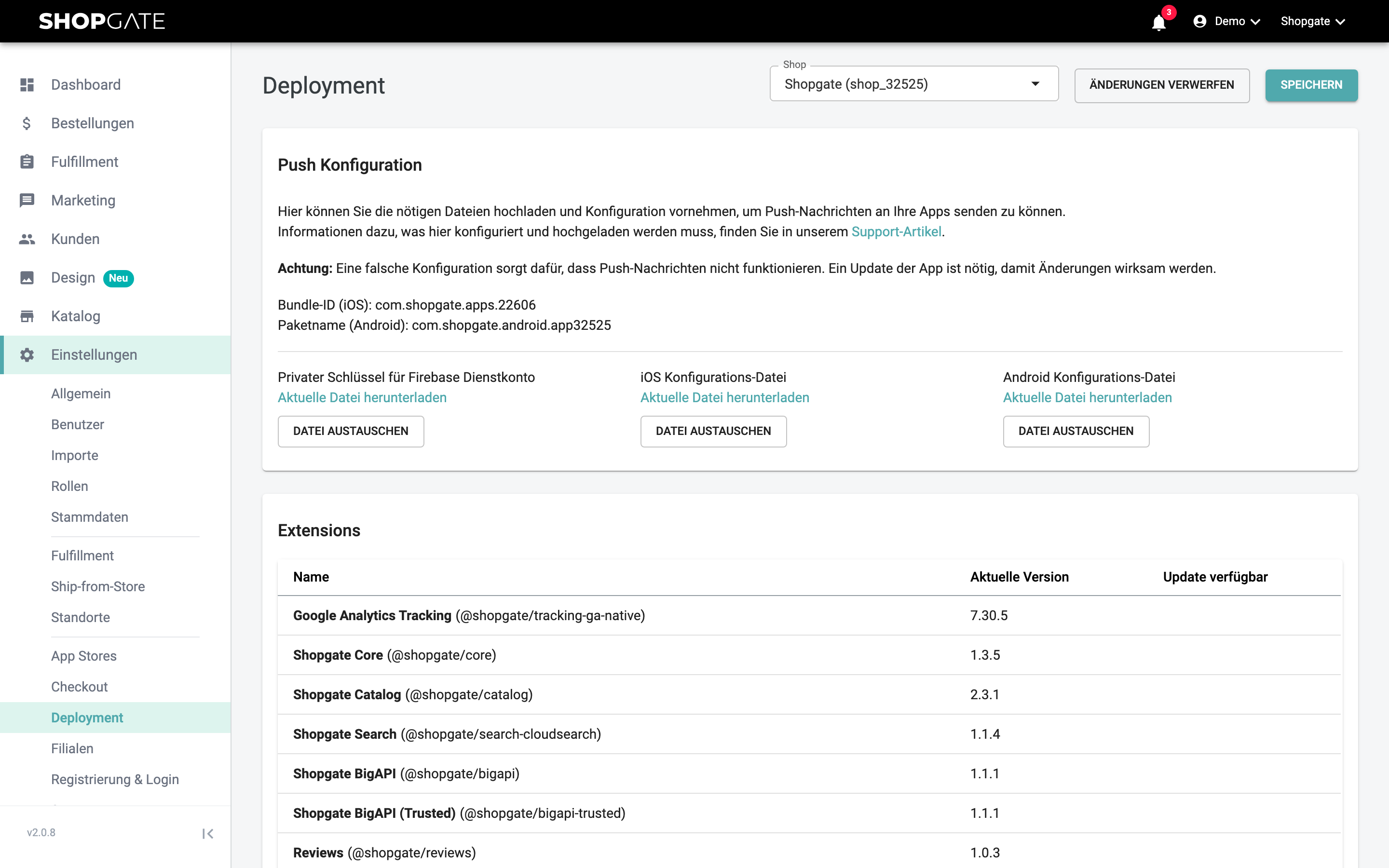
Task: Open Allgemein settings submenu
Action: (x=81, y=394)
